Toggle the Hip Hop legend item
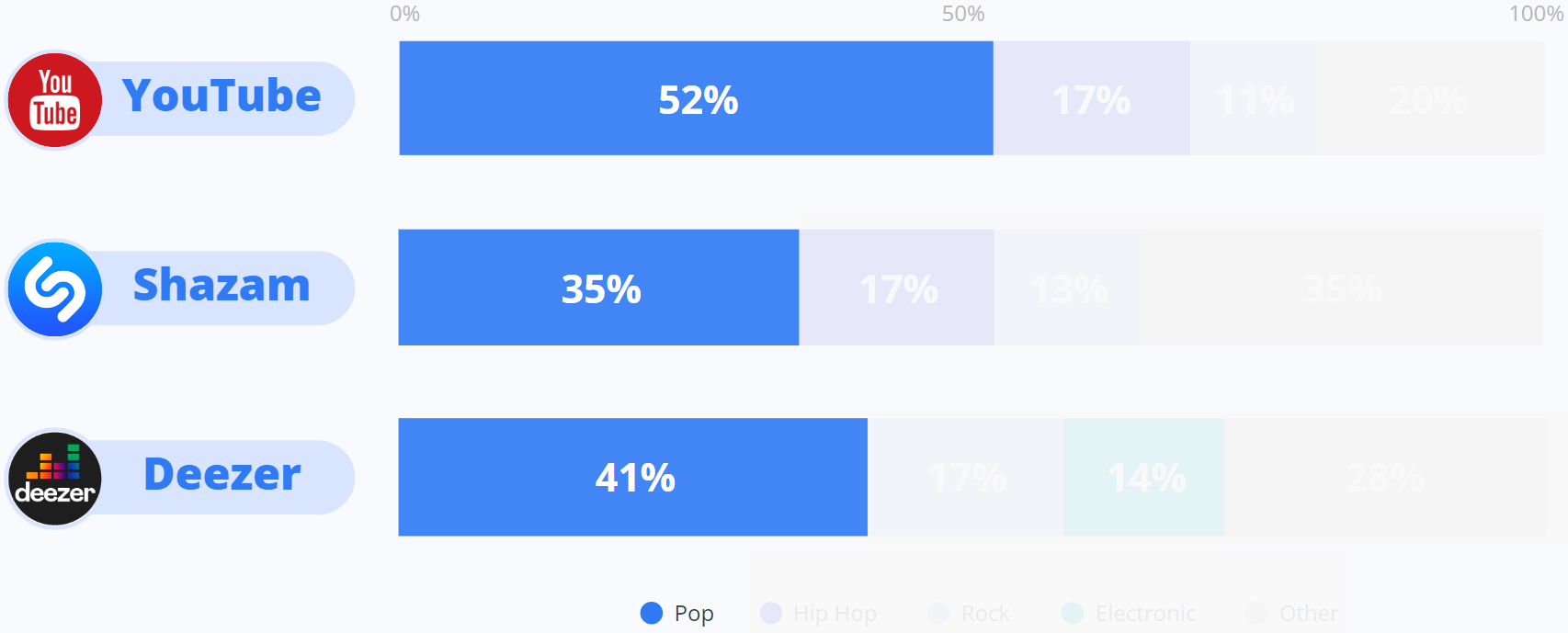Screen dimensions: 1568x633 tap(820, 613)
